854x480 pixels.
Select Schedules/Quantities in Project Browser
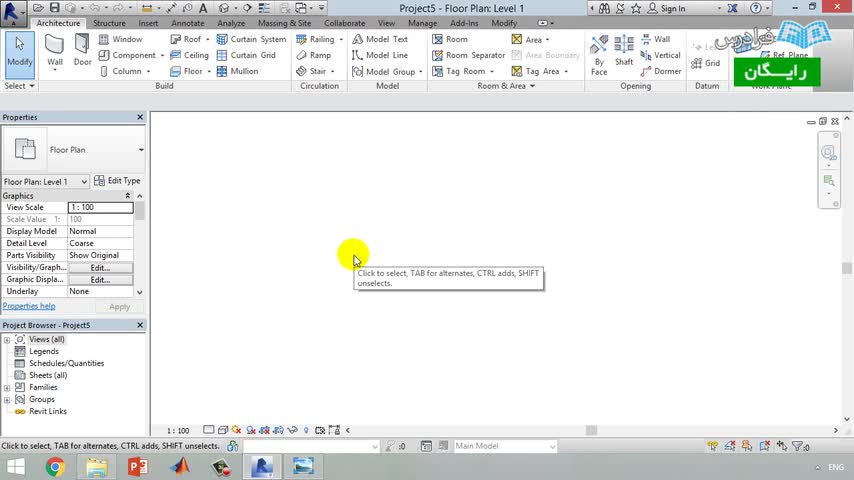(x=66, y=363)
